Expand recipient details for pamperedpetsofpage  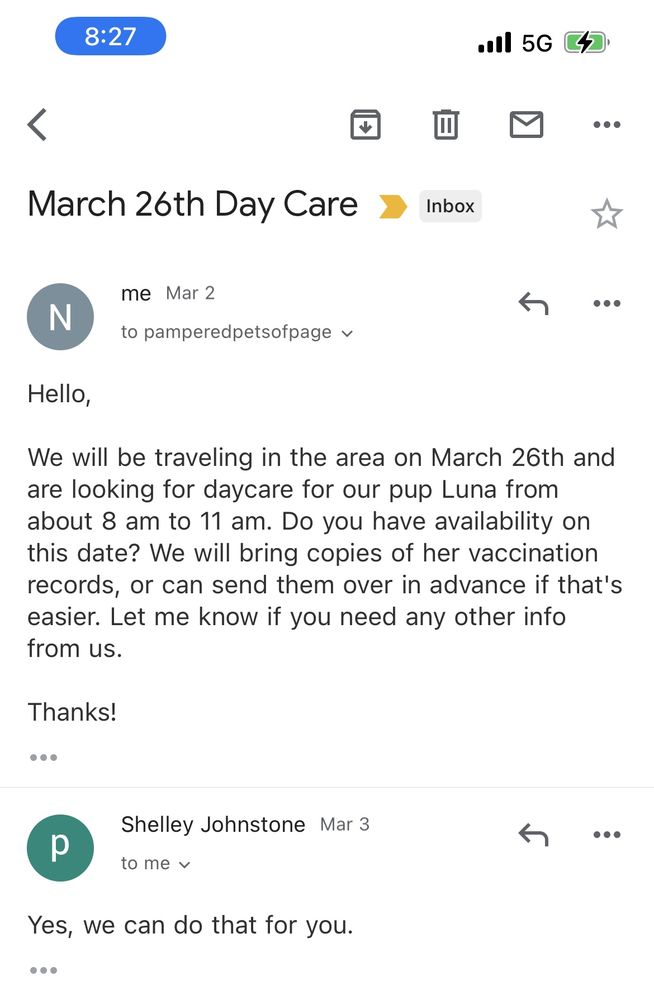pos(347,333)
